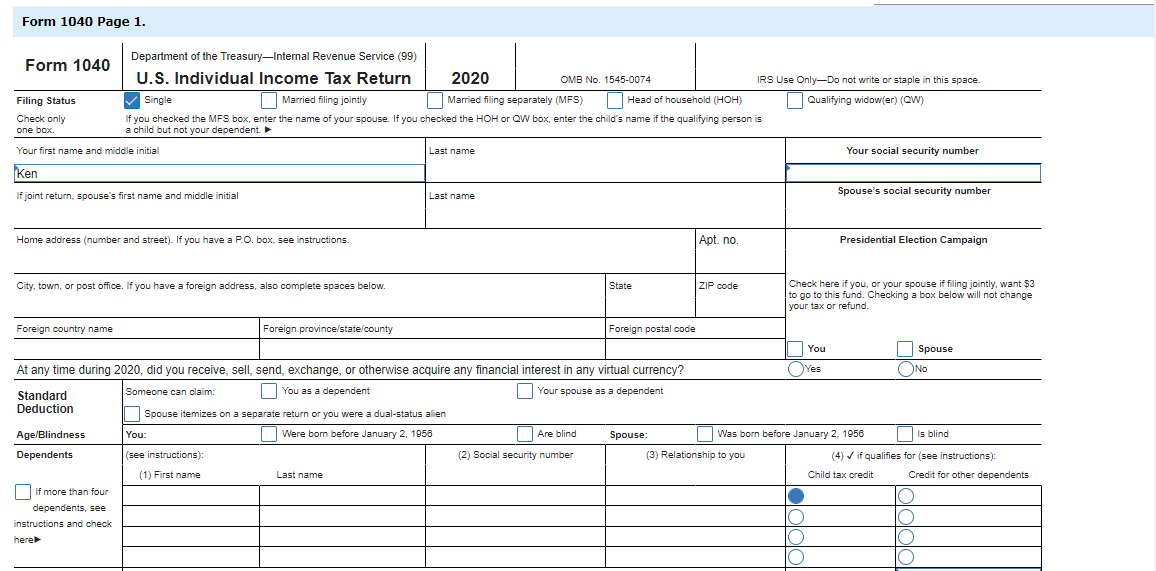Click spouse's first name and middle initial field

click(220, 218)
